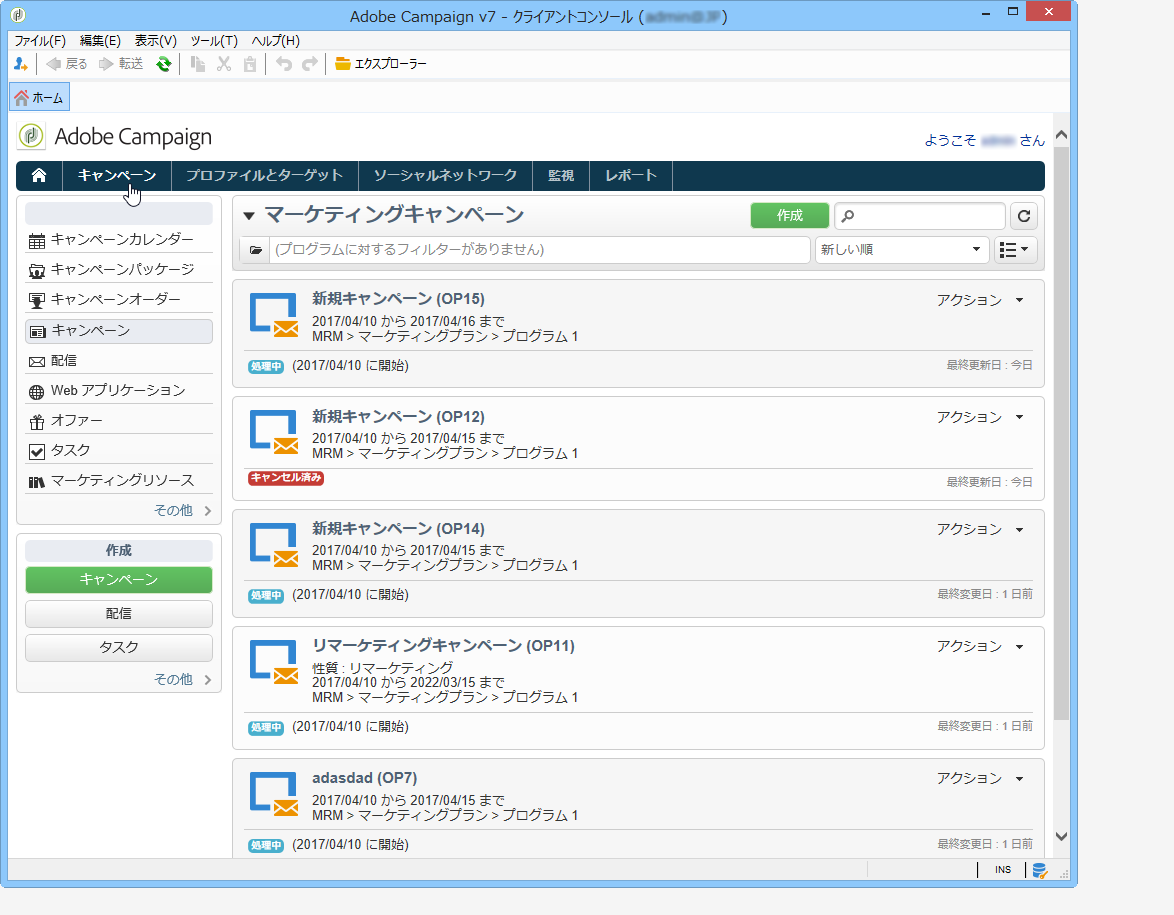Click the cut scissors icon
The image size is (1174, 915).
pos(224,64)
